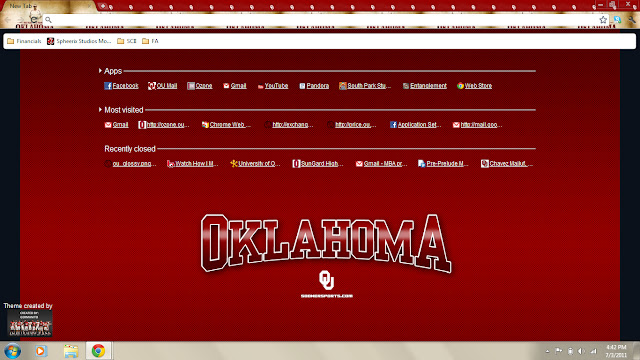Open the South Park Stu... app
The width and height of the screenshot is (640, 360).
(365, 86)
